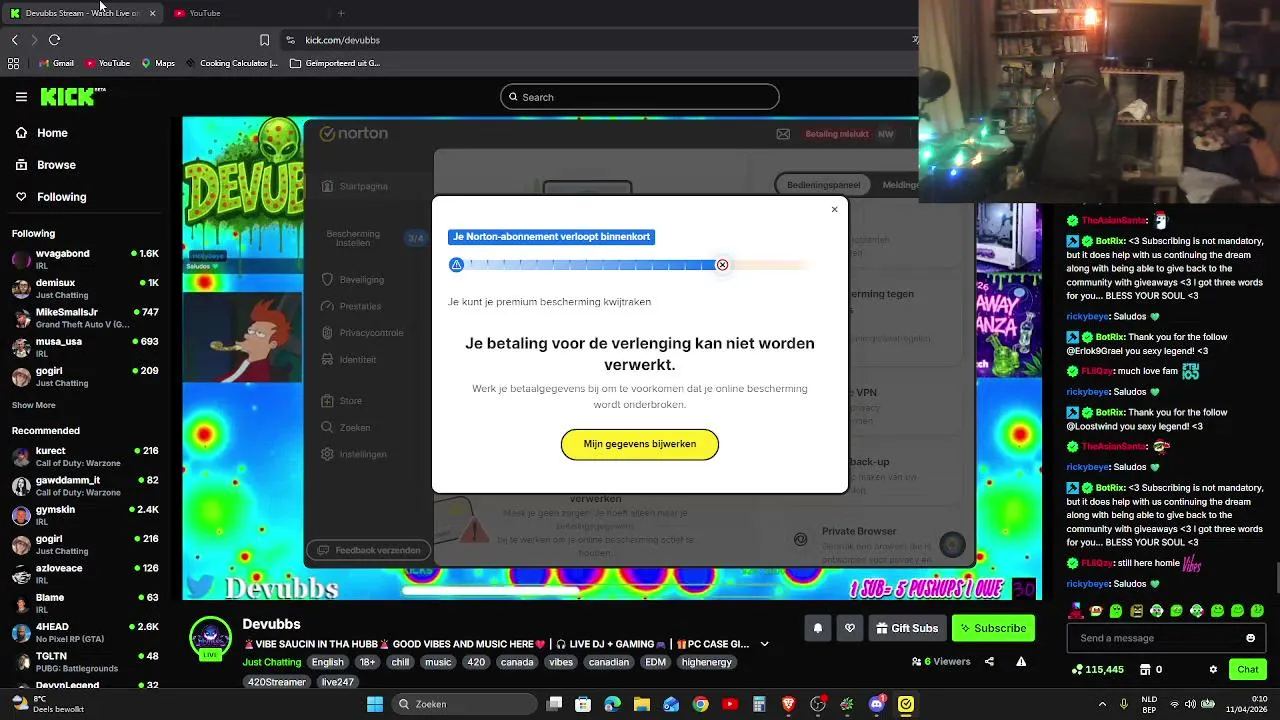1280x720 pixels.
Task: Click the Norton expiry progress bar end marker
Action: pyautogui.click(x=722, y=265)
